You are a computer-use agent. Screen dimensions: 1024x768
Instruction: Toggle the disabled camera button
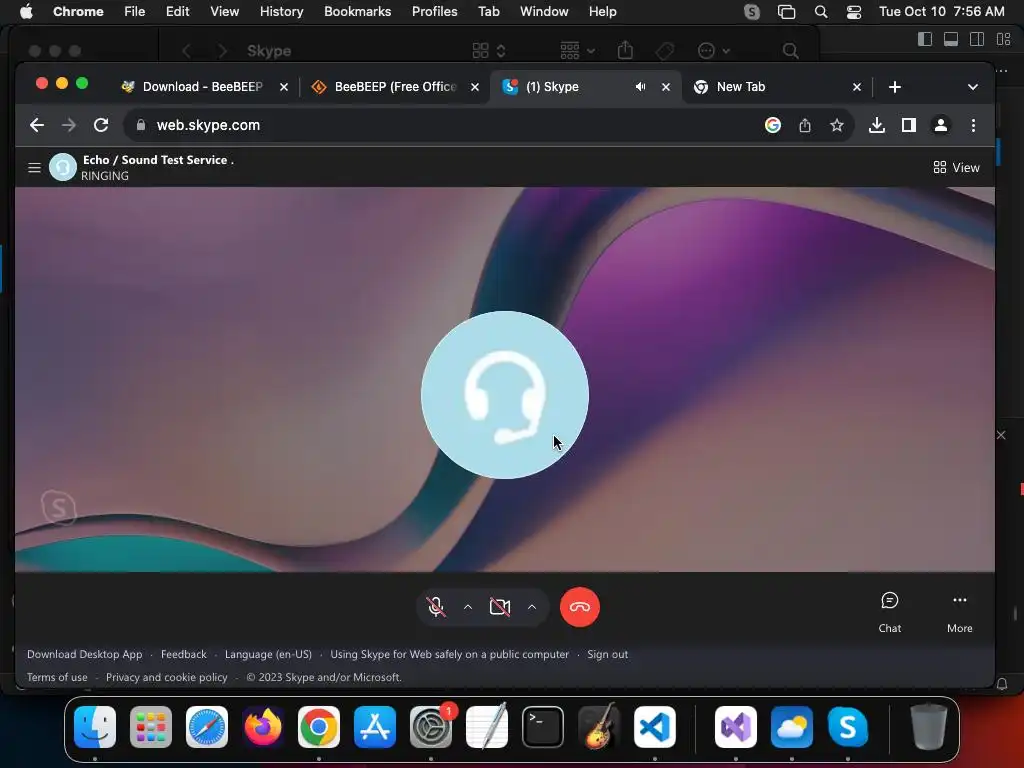[500, 607]
